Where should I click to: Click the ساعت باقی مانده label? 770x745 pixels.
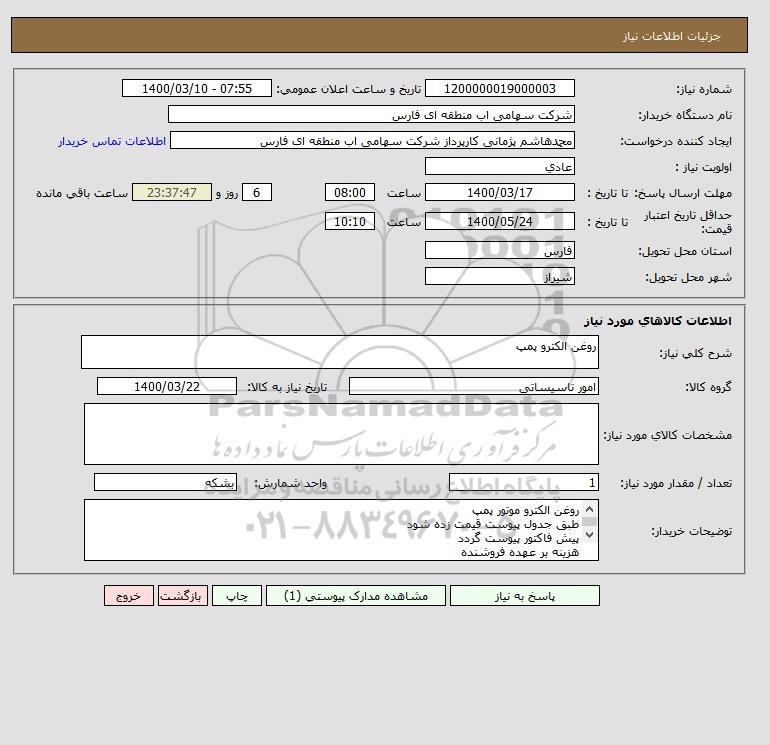pyautogui.click(x=82, y=193)
